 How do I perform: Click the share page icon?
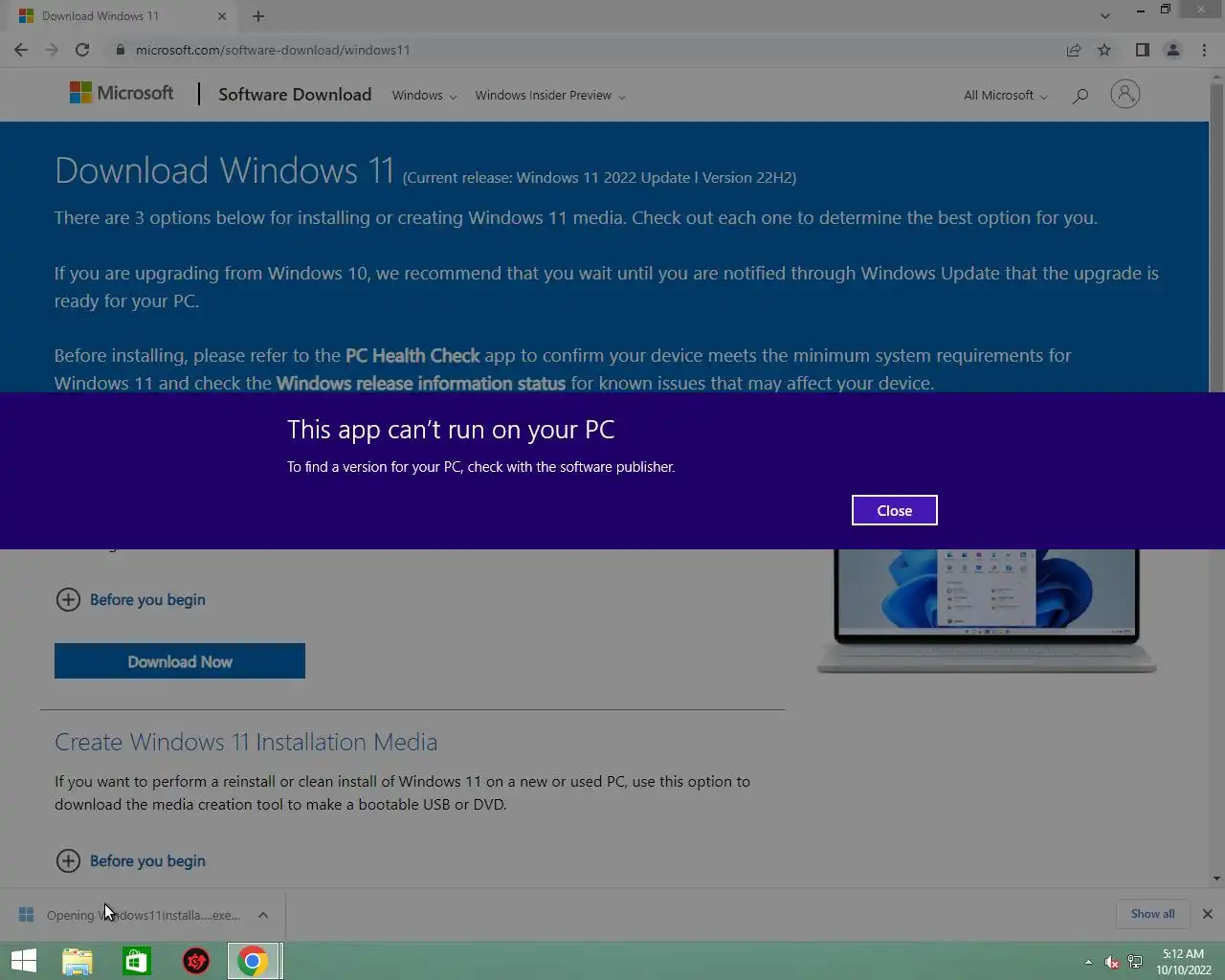(1074, 50)
